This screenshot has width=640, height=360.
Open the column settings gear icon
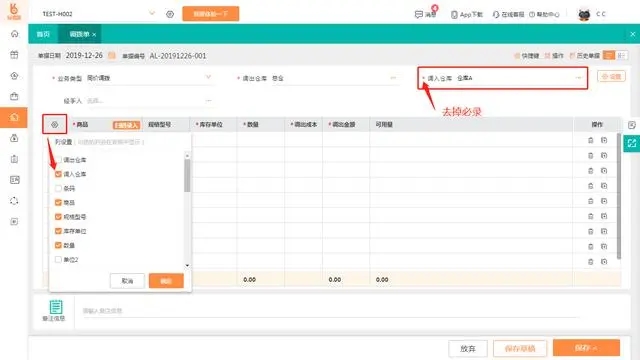55,124
